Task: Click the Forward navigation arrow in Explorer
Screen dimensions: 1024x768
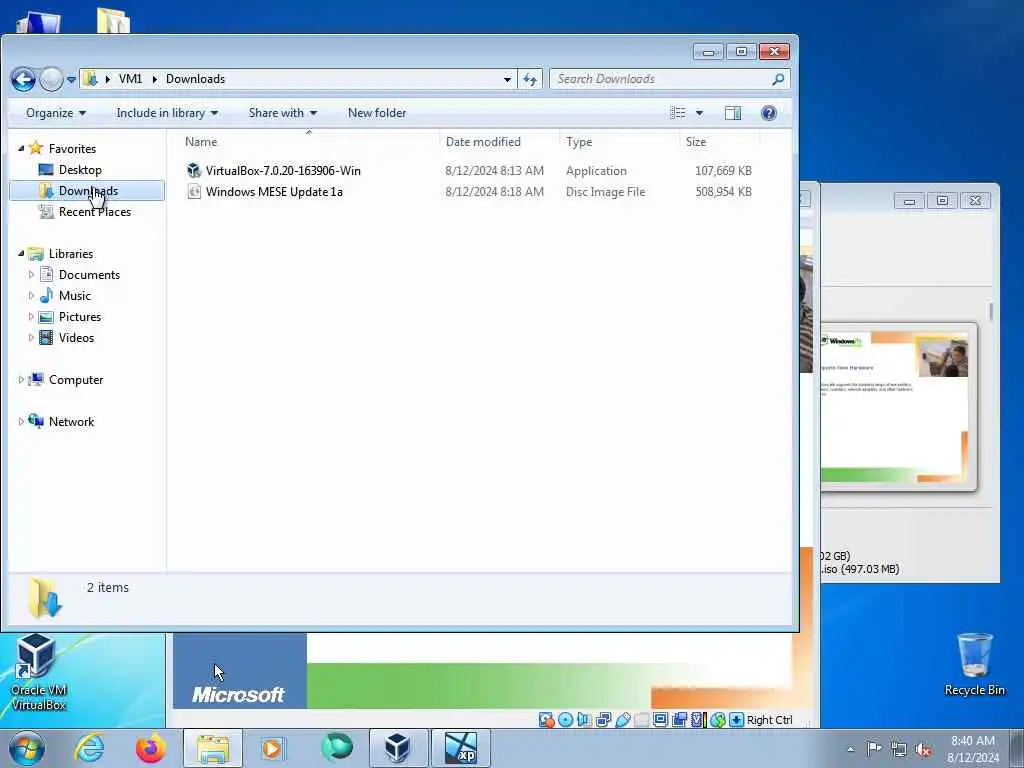Action: 51,80
